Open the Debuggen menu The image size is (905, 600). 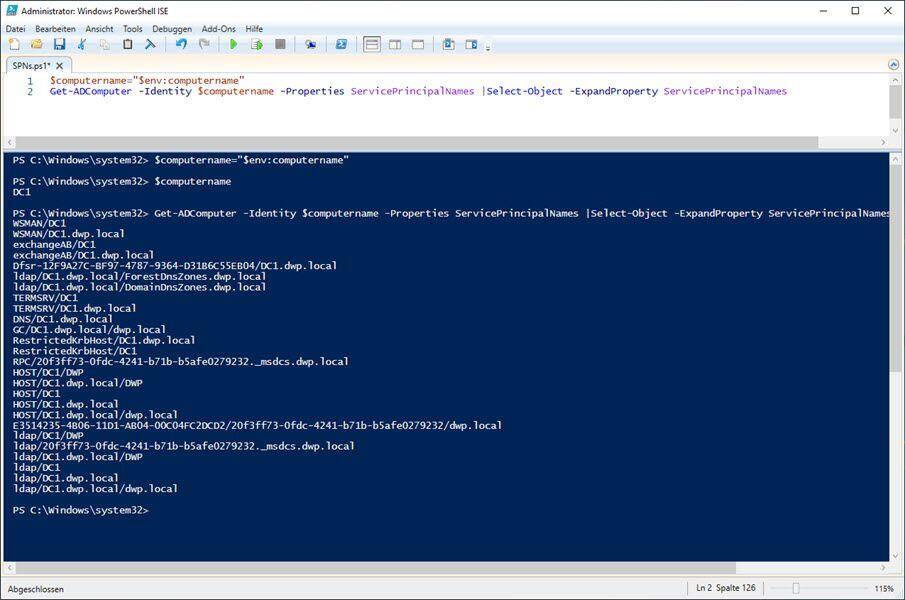172,29
